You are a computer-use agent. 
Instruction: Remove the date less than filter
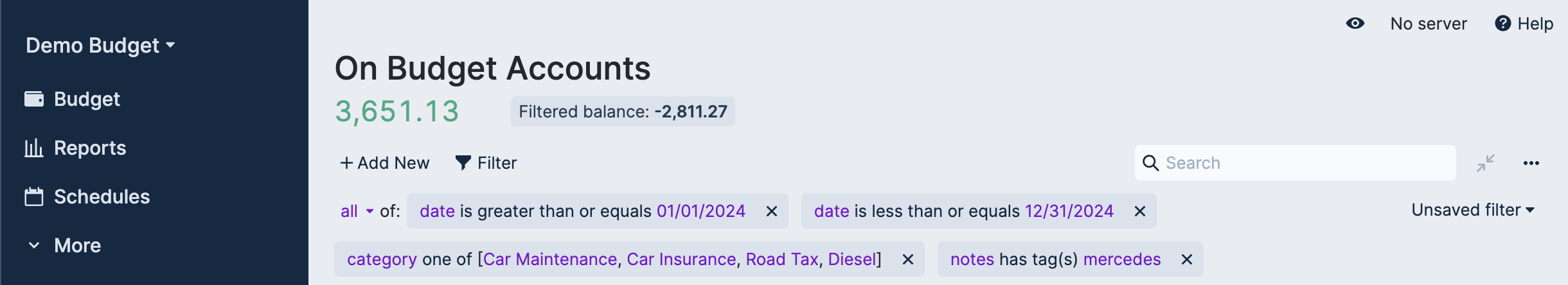point(1140,211)
